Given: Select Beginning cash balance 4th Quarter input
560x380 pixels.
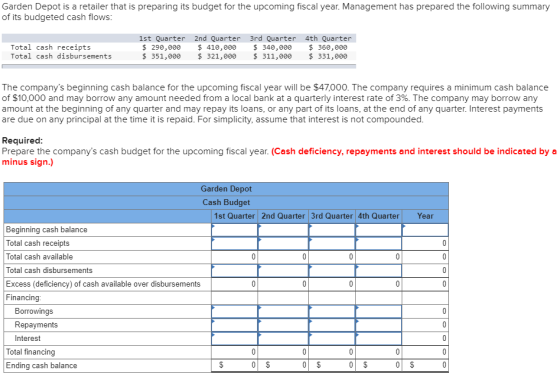Looking at the screenshot, I should (x=379, y=230).
